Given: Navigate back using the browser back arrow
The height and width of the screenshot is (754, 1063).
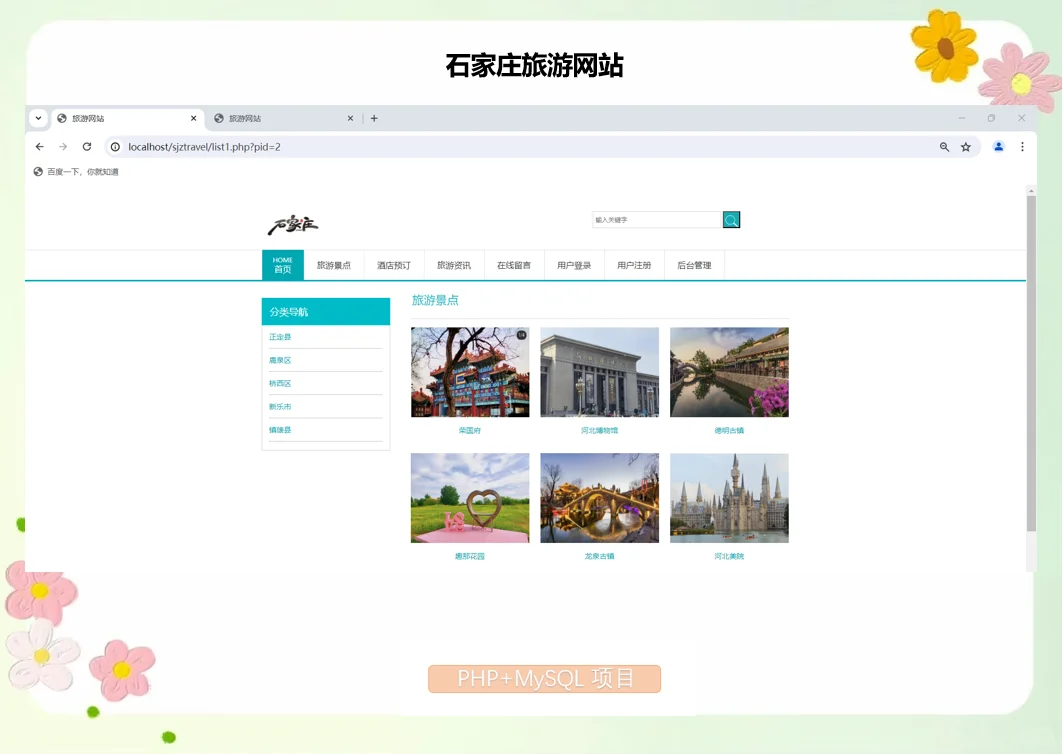Looking at the screenshot, I should (40, 146).
